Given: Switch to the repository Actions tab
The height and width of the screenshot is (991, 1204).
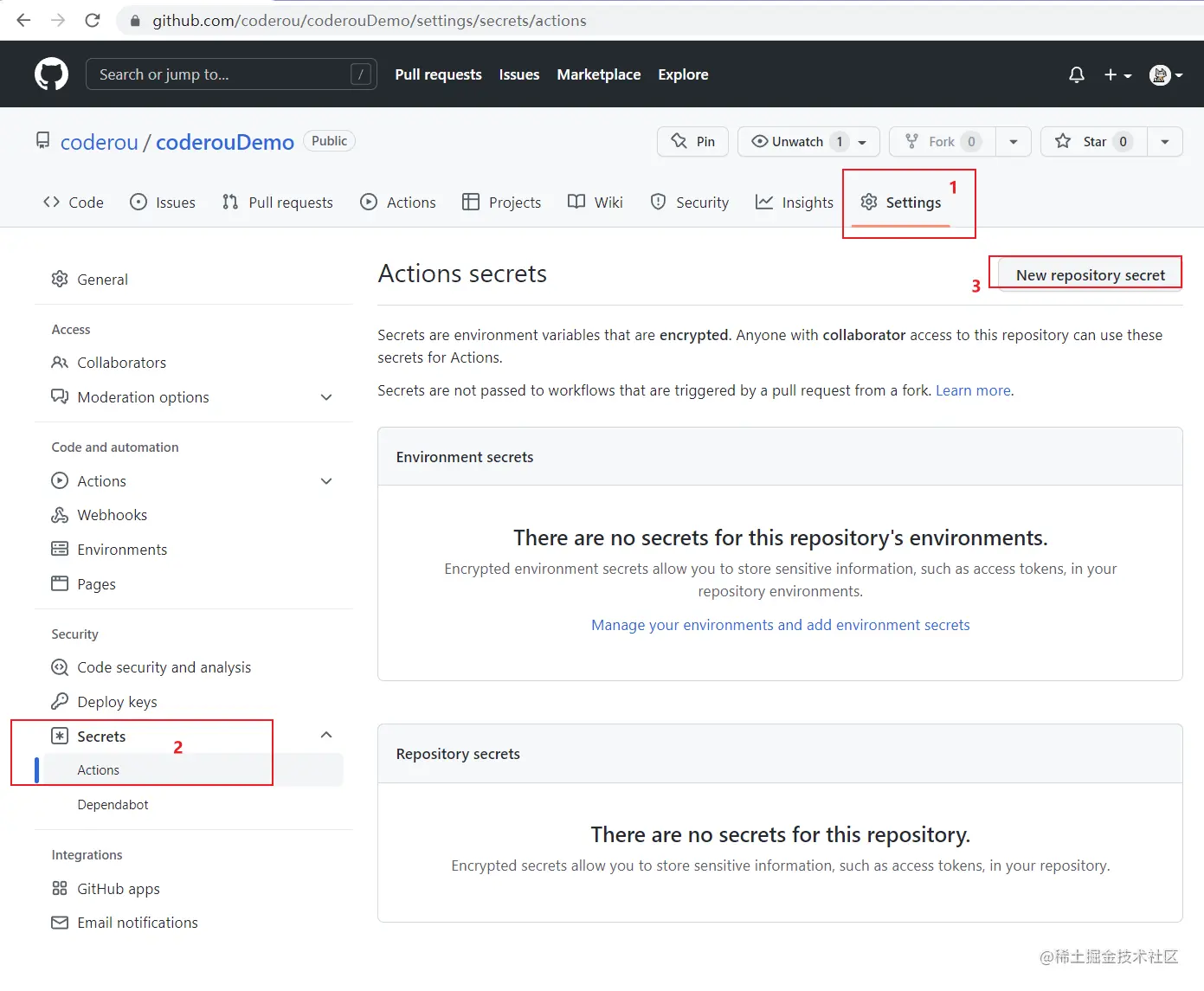Looking at the screenshot, I should click(398, 202).
